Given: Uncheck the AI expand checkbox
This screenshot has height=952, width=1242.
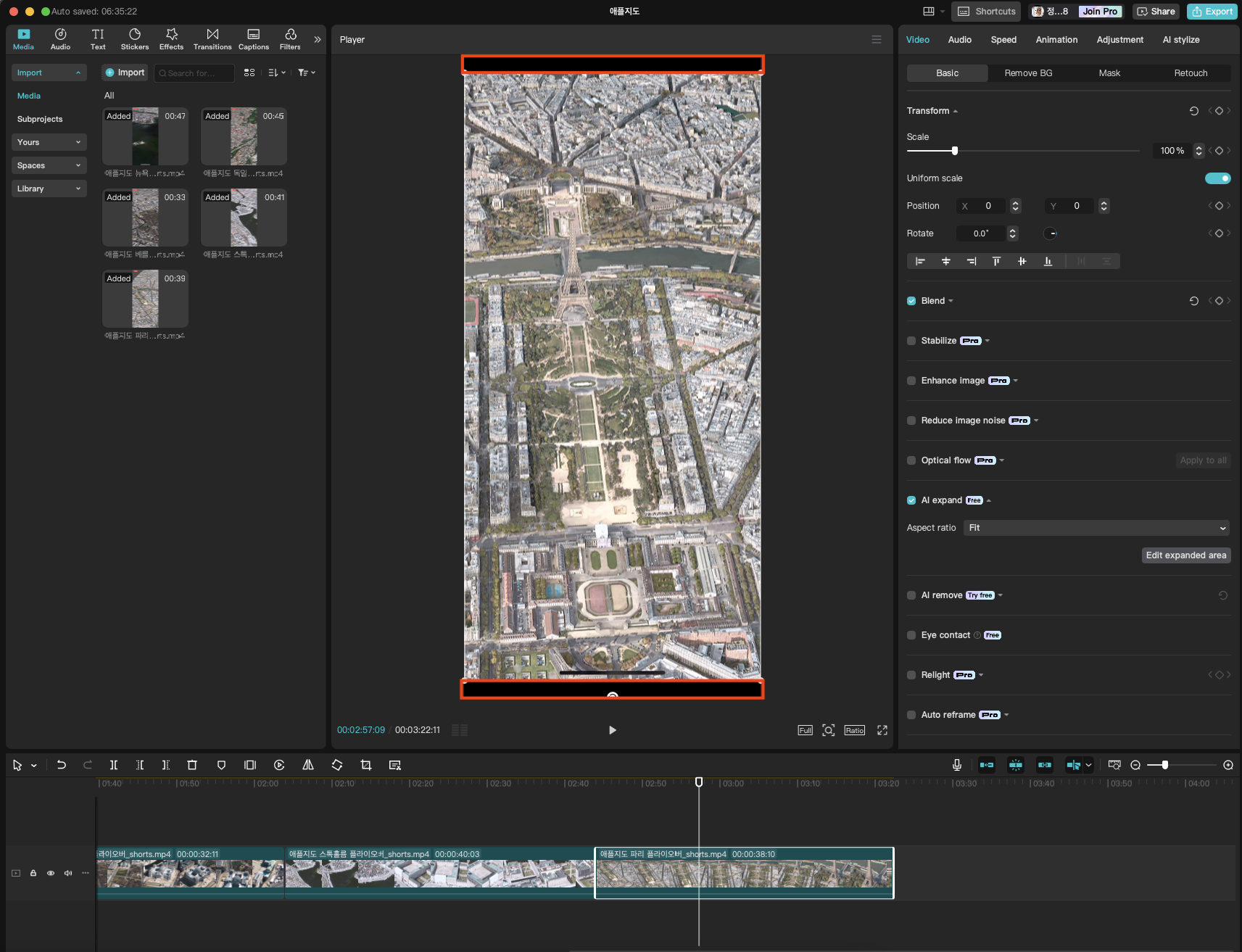Looking at the screenshot, I should (911, 500).
